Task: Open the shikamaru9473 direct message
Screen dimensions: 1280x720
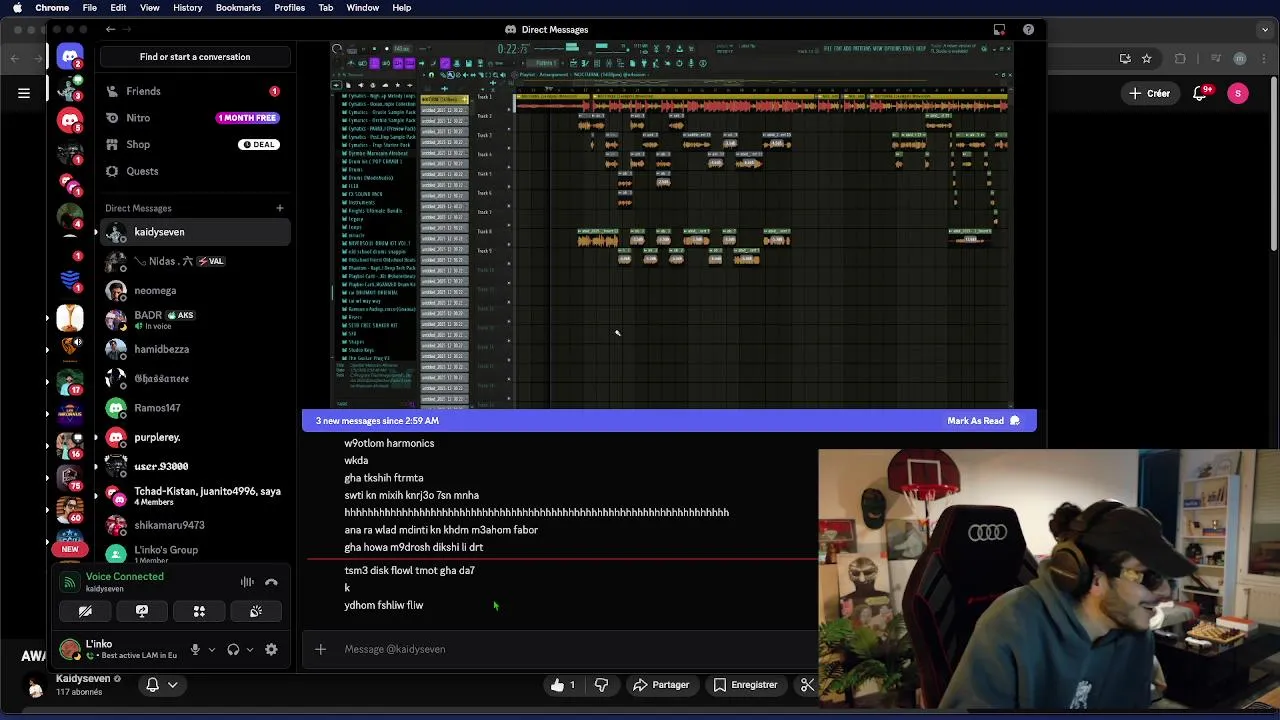Action: pyautogui.click(x=195, y=525)
